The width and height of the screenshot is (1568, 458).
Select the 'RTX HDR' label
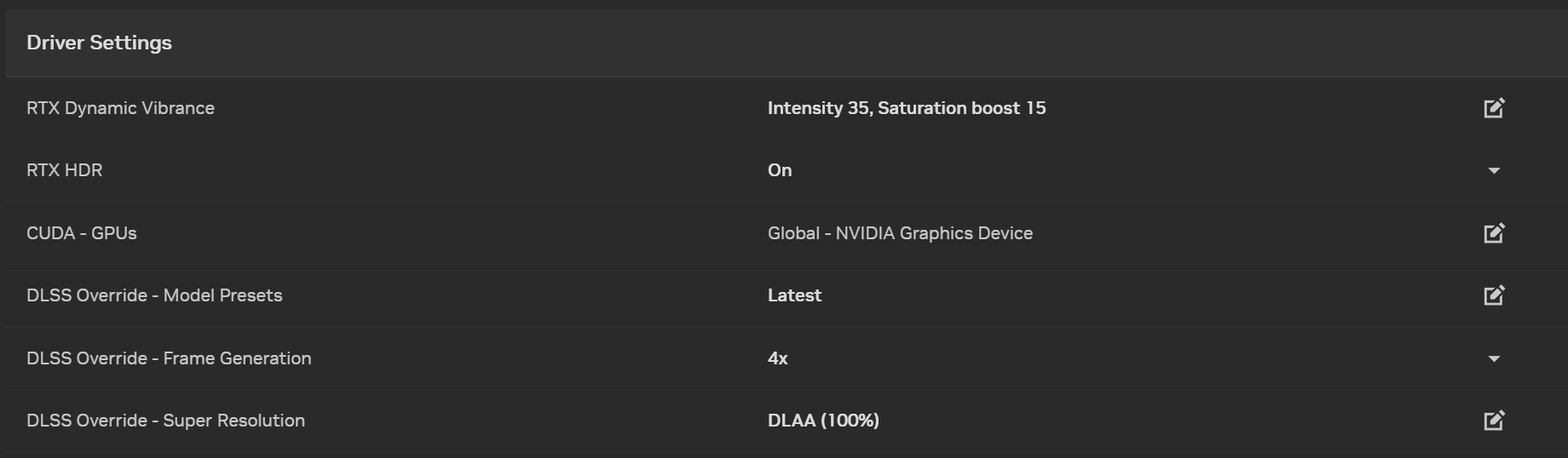(64, 170)
